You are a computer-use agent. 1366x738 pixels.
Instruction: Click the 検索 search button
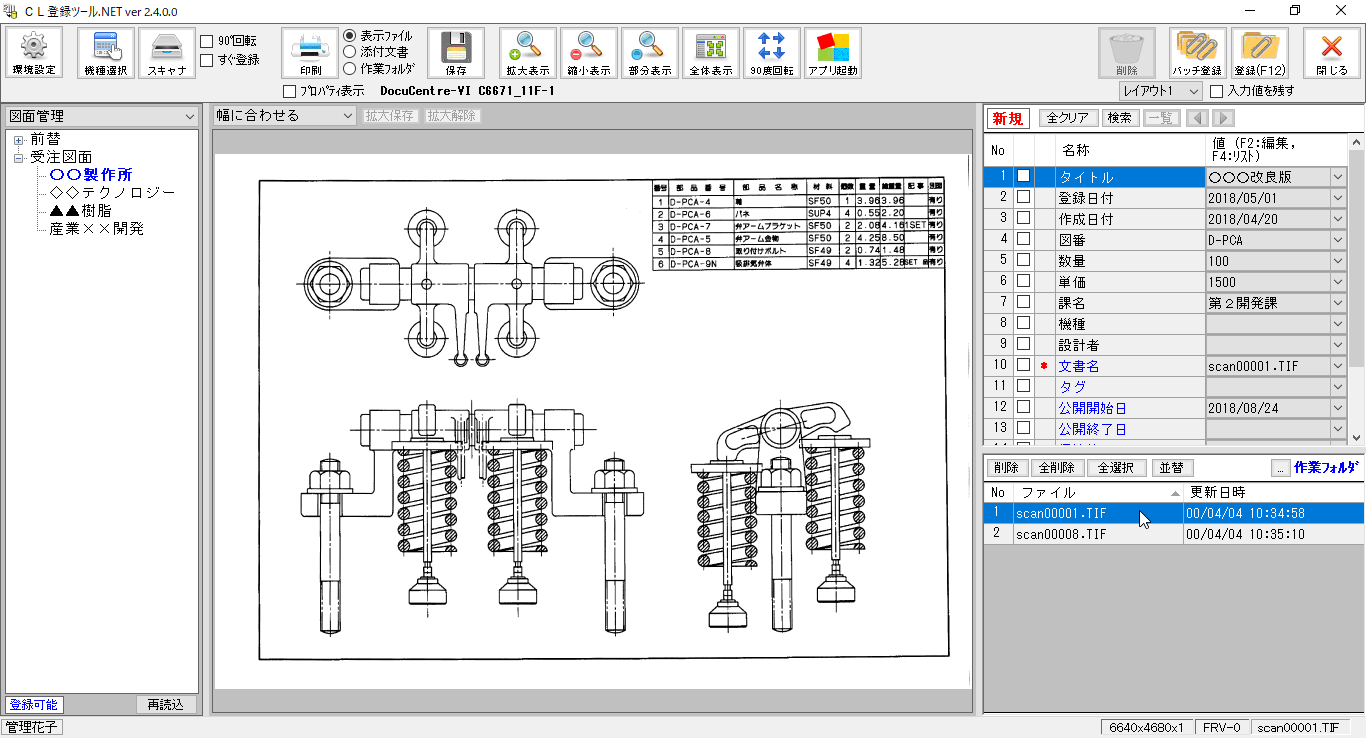coord(1120,118)
